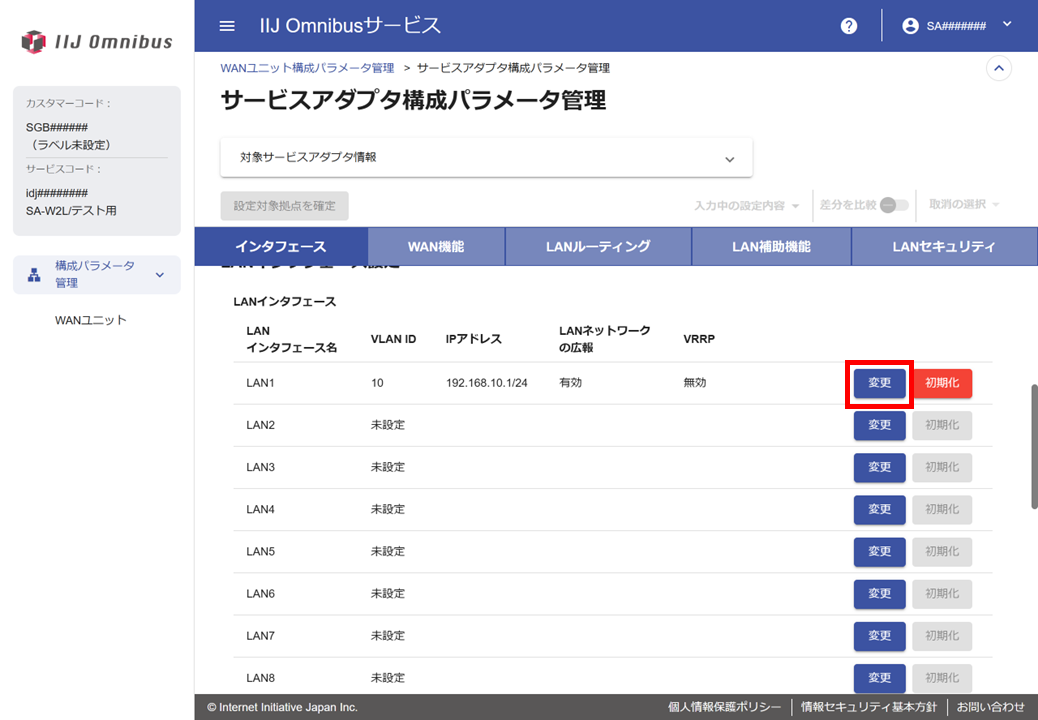Switch to the LANセキュリティ tab

944,246
